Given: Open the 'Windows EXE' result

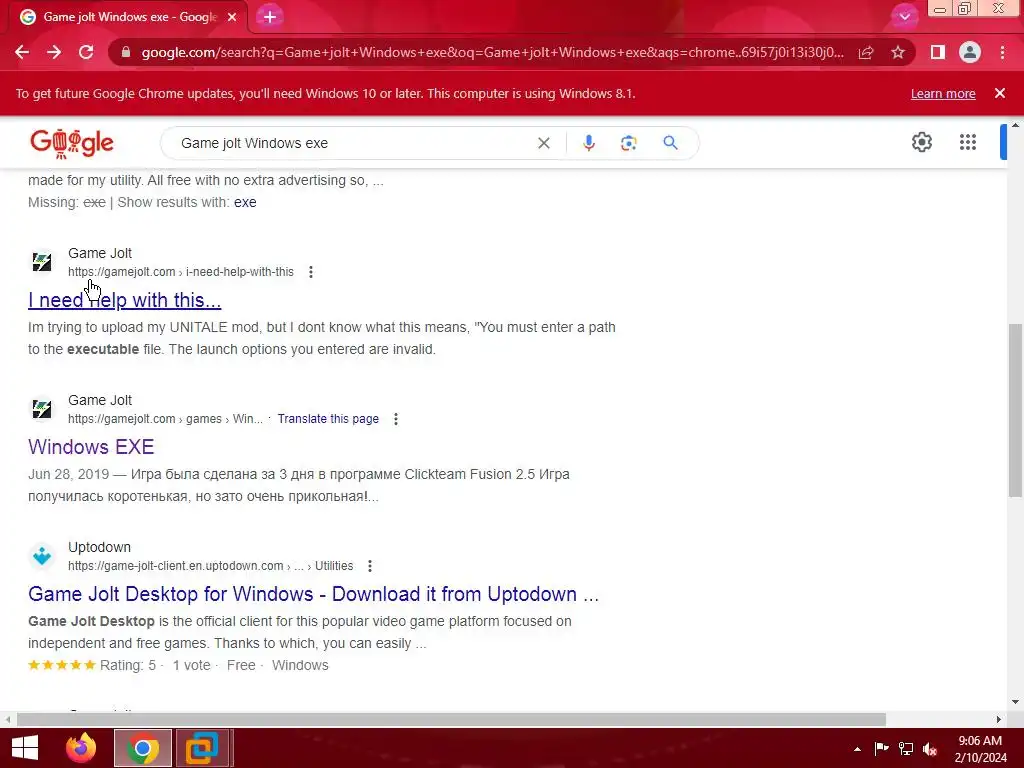Looking at the screenshot, I should (x=91, y=447).
